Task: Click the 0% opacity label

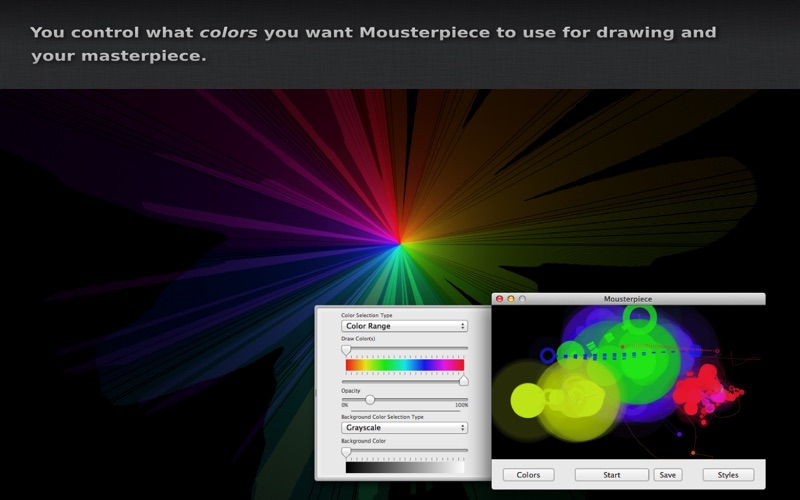Action: [x=345, y=405]
